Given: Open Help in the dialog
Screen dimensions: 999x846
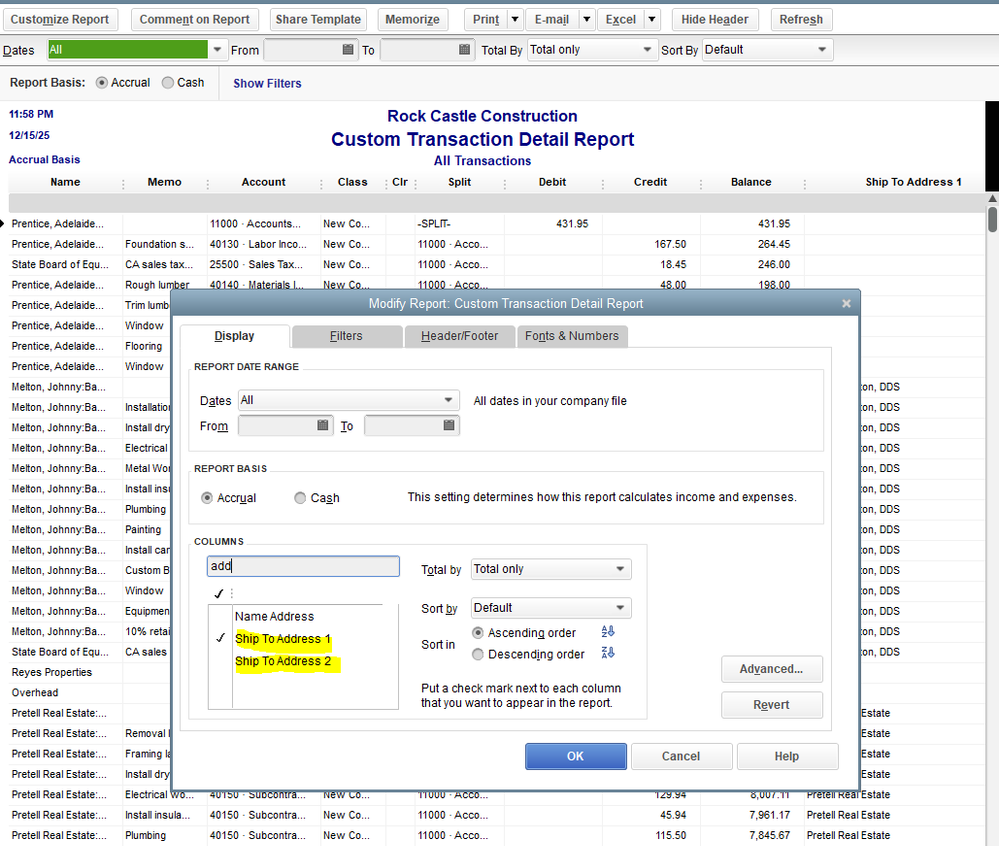Looking at the screenshot, I should coord(787,756).
